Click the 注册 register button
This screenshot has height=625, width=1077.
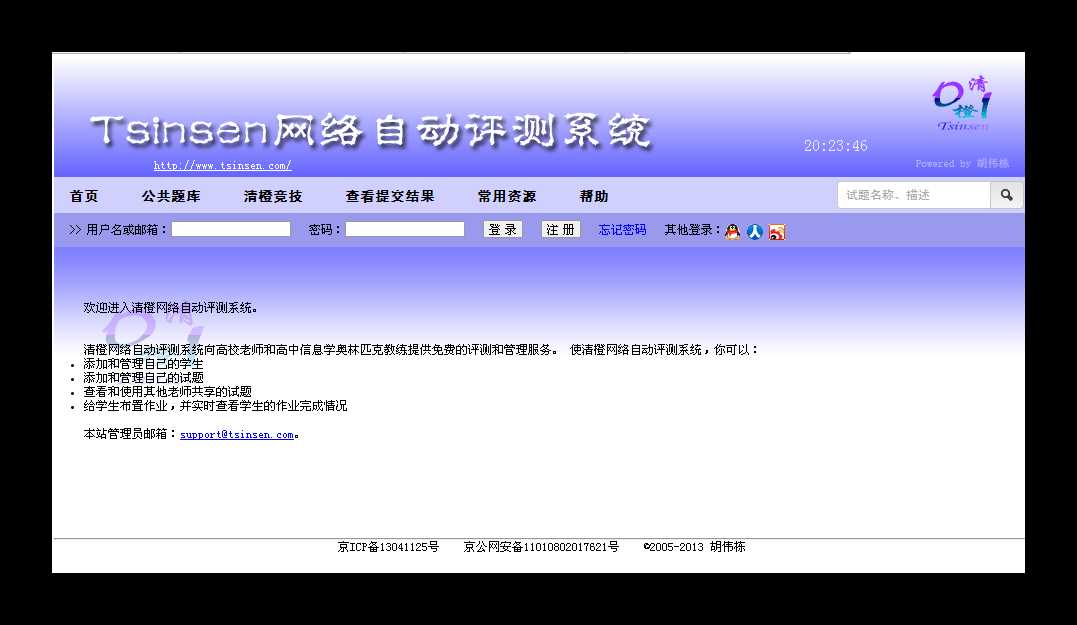pyautogui.click(x=560, y=228)
